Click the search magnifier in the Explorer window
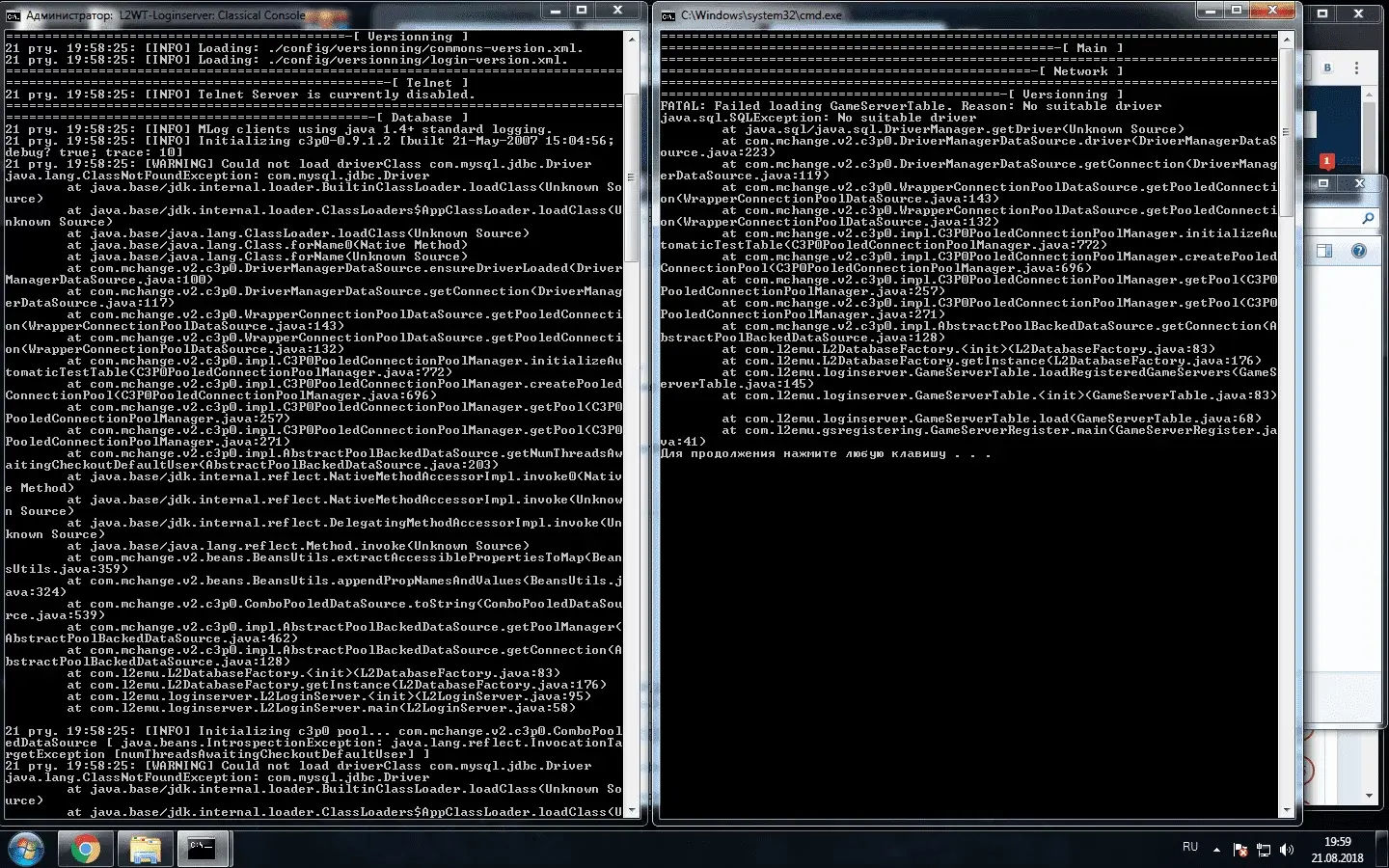The width and height of the screenshot is (1389, 868). pos(1367,219)
